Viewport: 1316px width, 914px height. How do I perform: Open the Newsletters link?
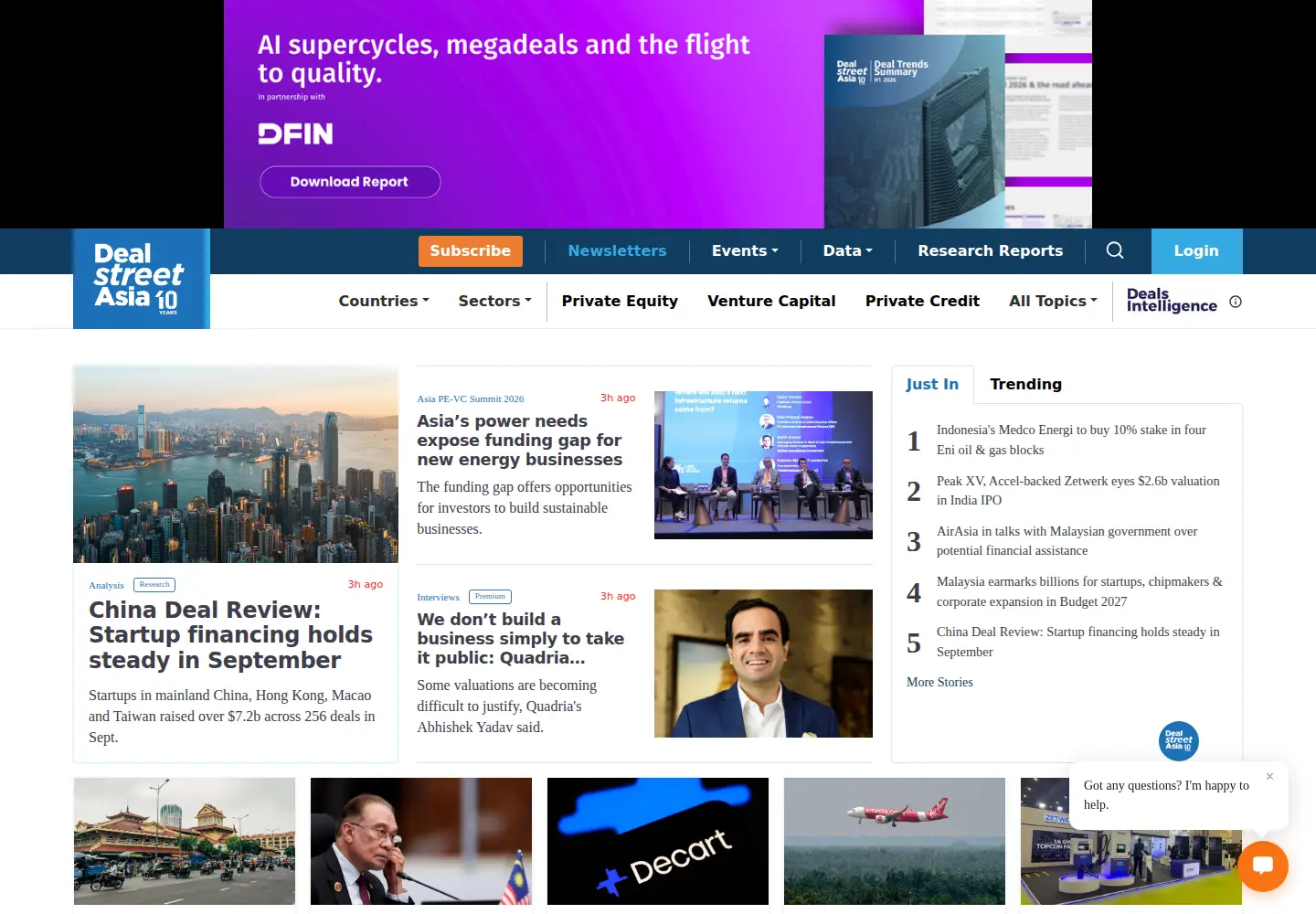tap(617, 250)
